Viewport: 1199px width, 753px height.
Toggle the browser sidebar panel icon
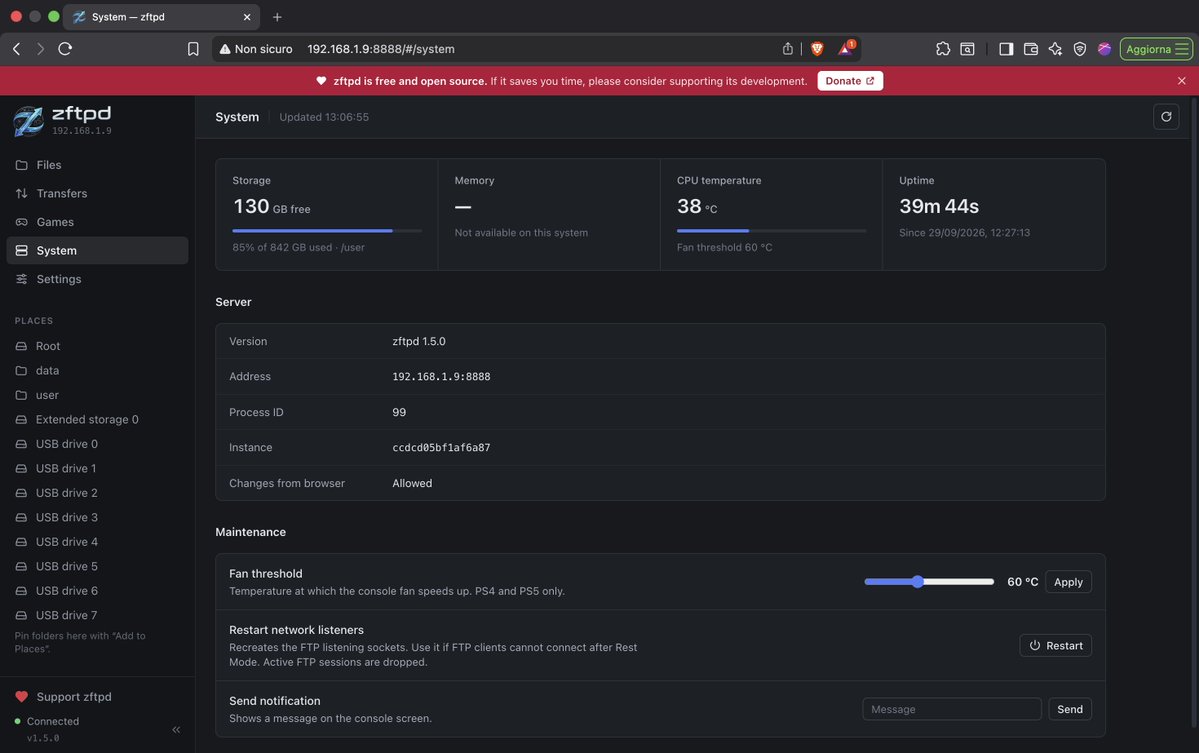[x=1006, y=49]
